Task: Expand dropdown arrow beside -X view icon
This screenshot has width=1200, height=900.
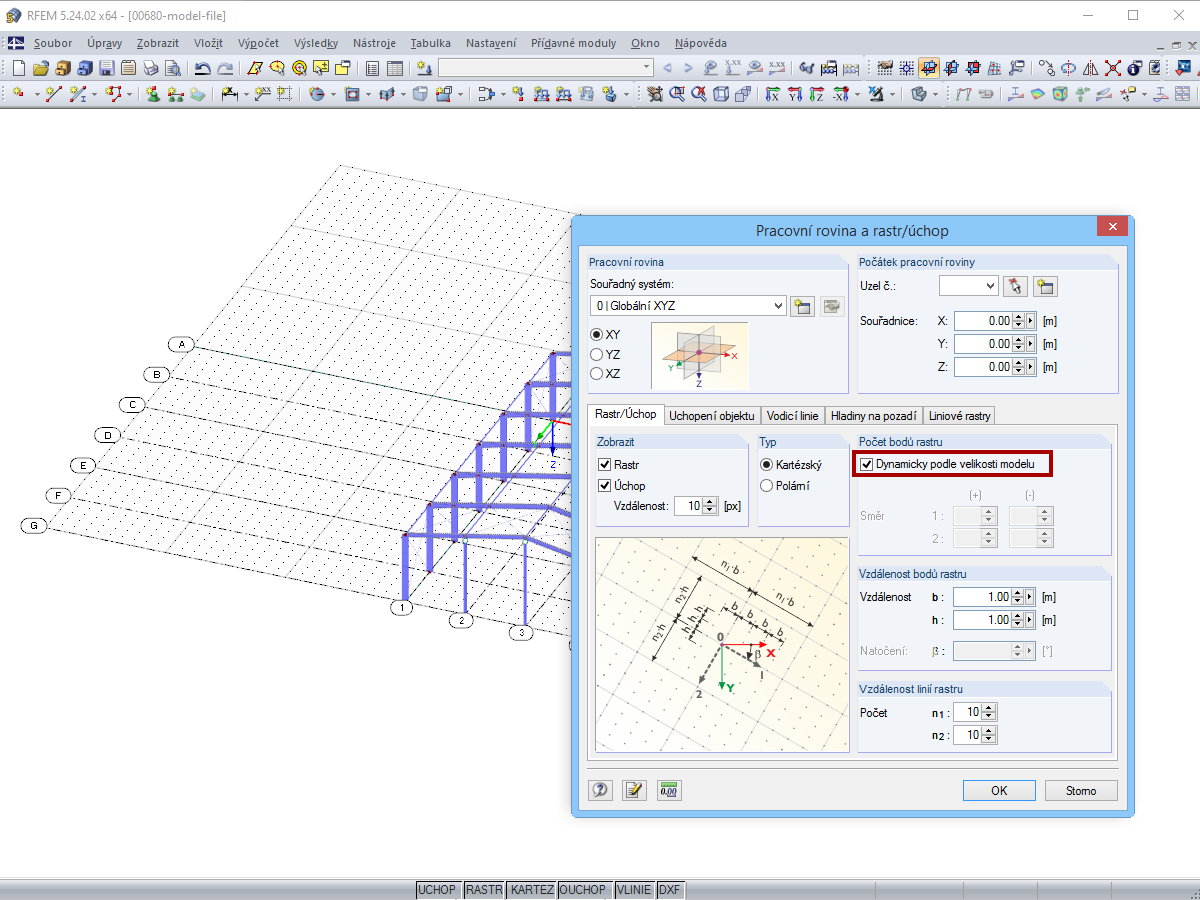Action: coord(857,95)
